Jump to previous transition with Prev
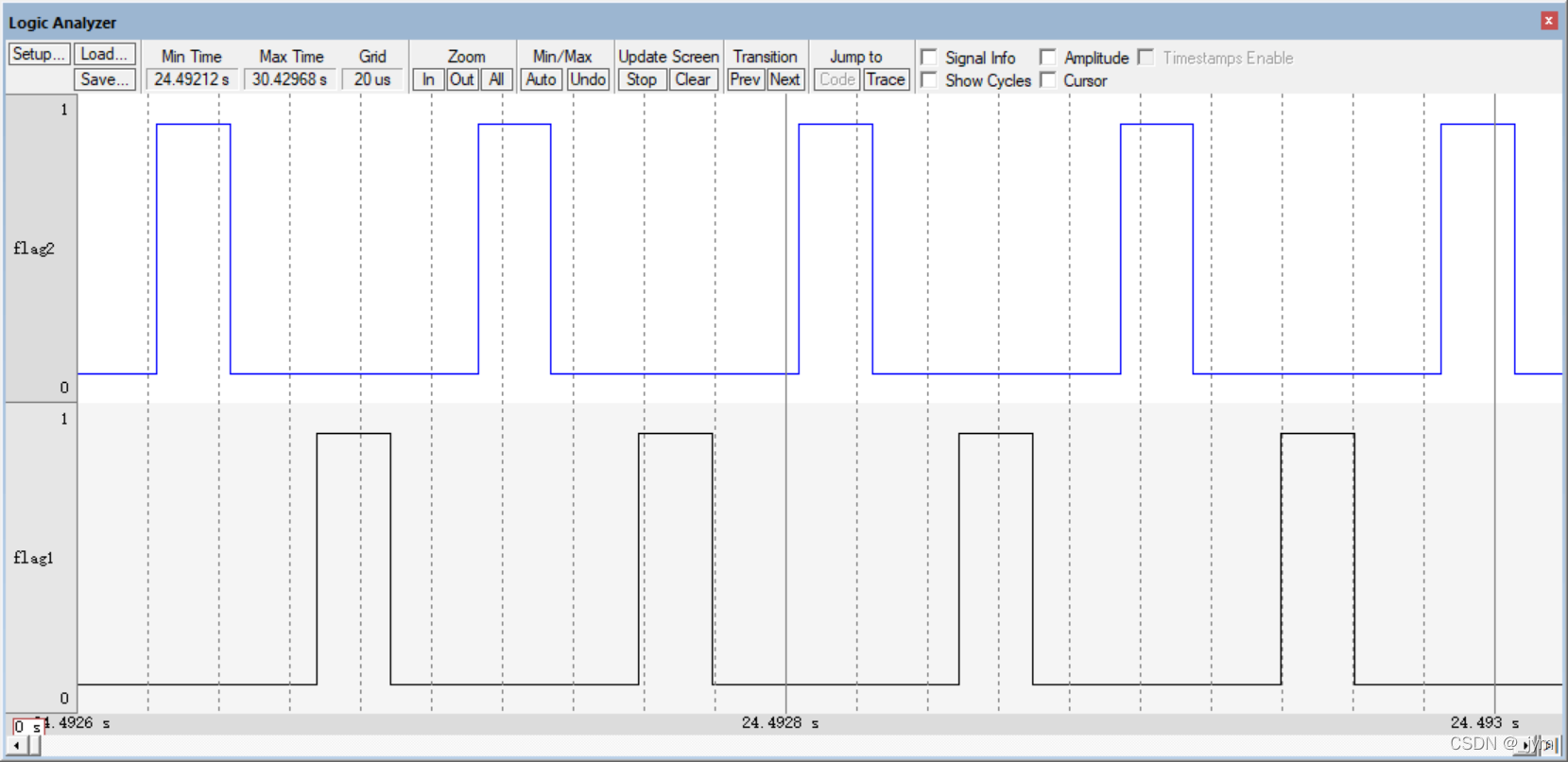The image size is (1568, 762). (x=745, y=79)
